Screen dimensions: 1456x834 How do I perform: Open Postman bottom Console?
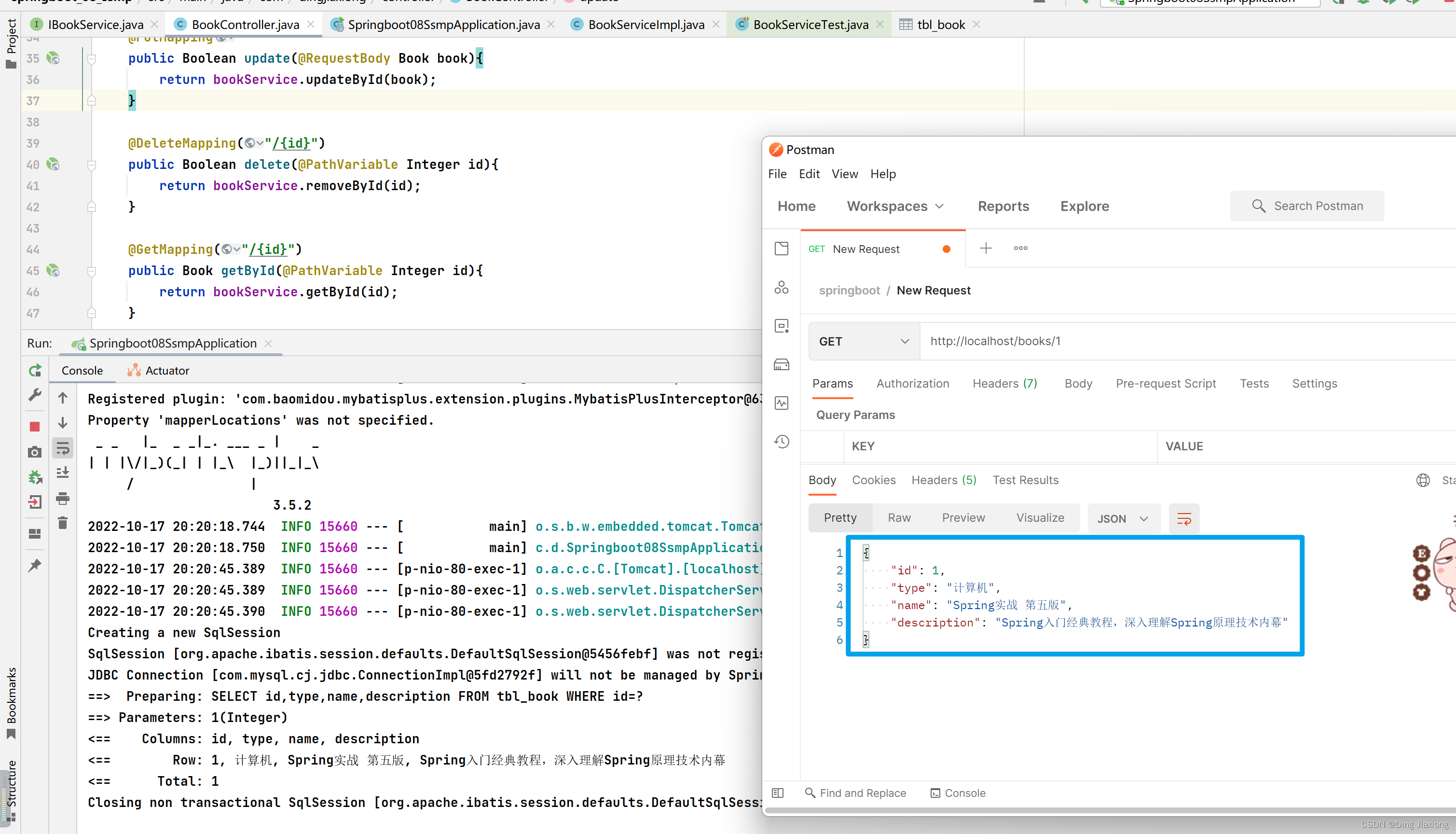[958, 793]
